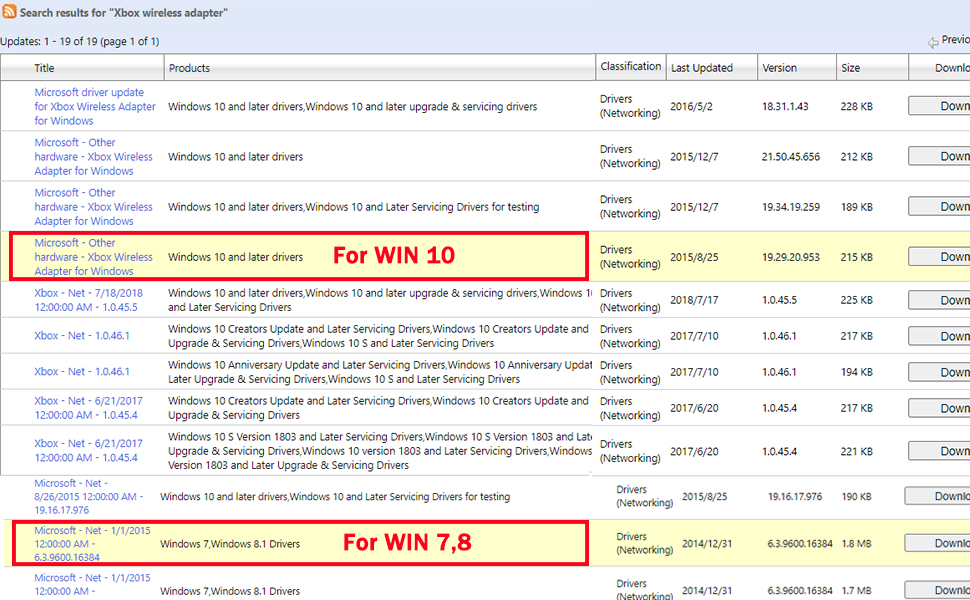Screen dimensions: 970x600
Task: Click 'Drivers (Networking)' classification in the 18.31.1.43 row
Action: coord(630,106)
